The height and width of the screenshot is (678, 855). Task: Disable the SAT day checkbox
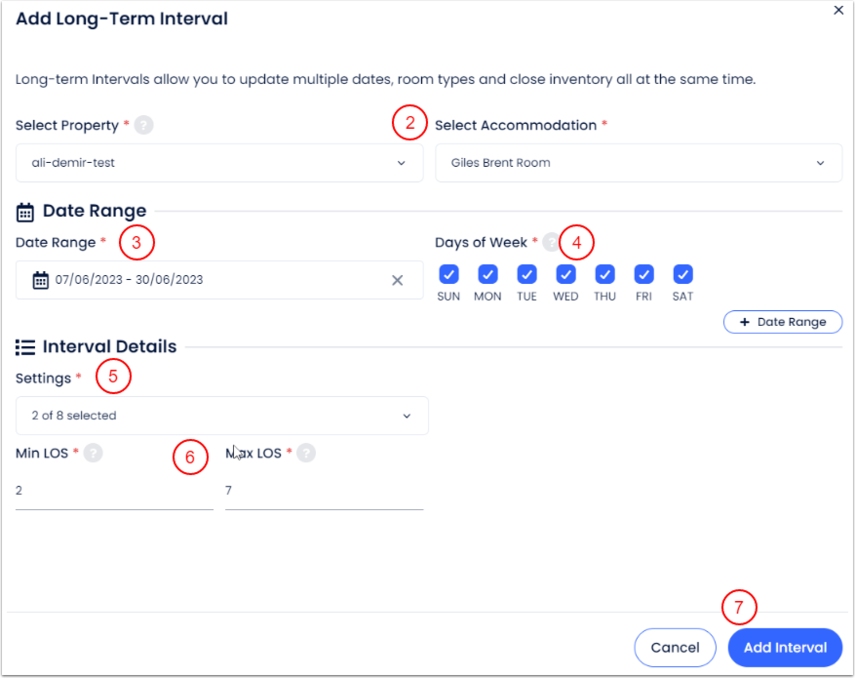coord(683,274)
